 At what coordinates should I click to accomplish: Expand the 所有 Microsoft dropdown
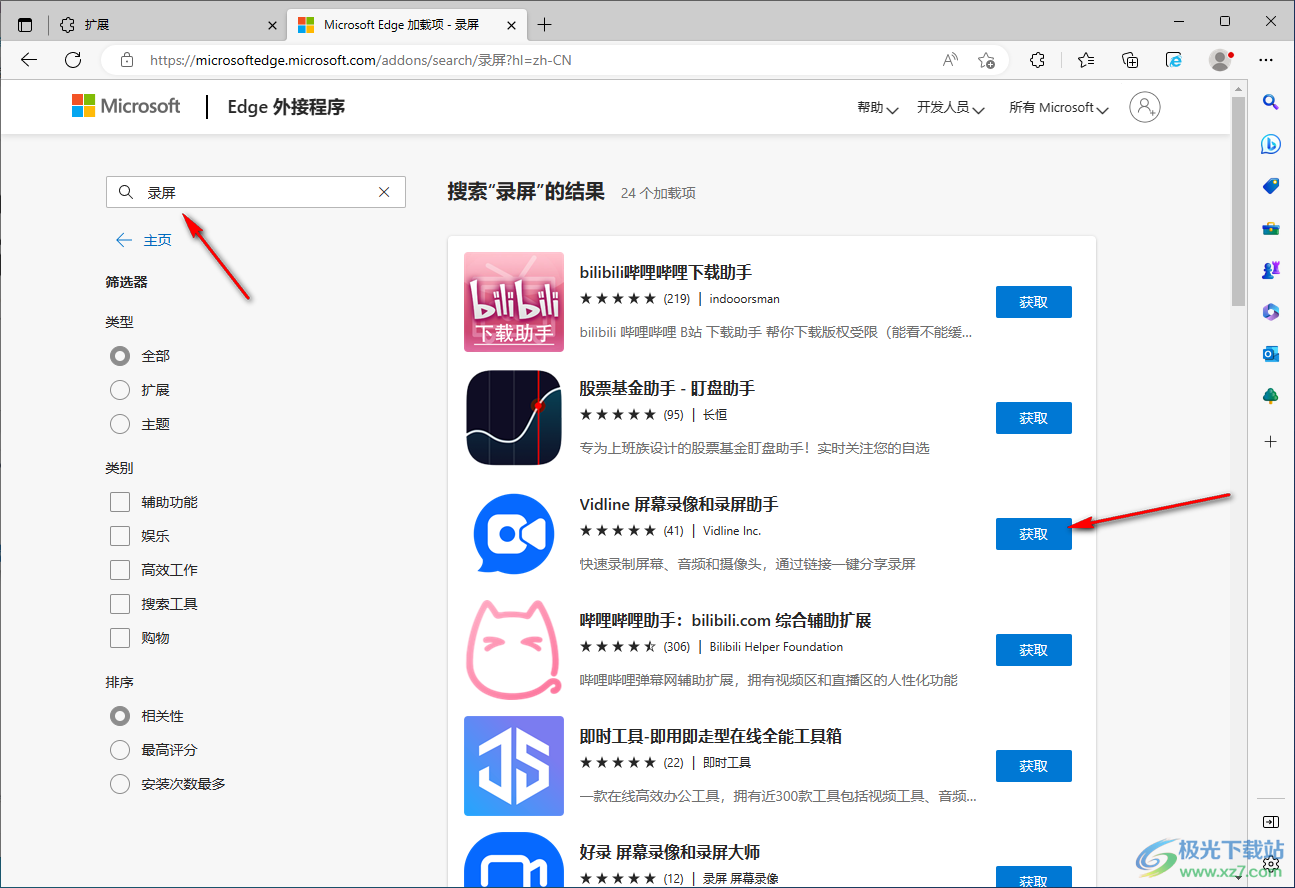1059,108
